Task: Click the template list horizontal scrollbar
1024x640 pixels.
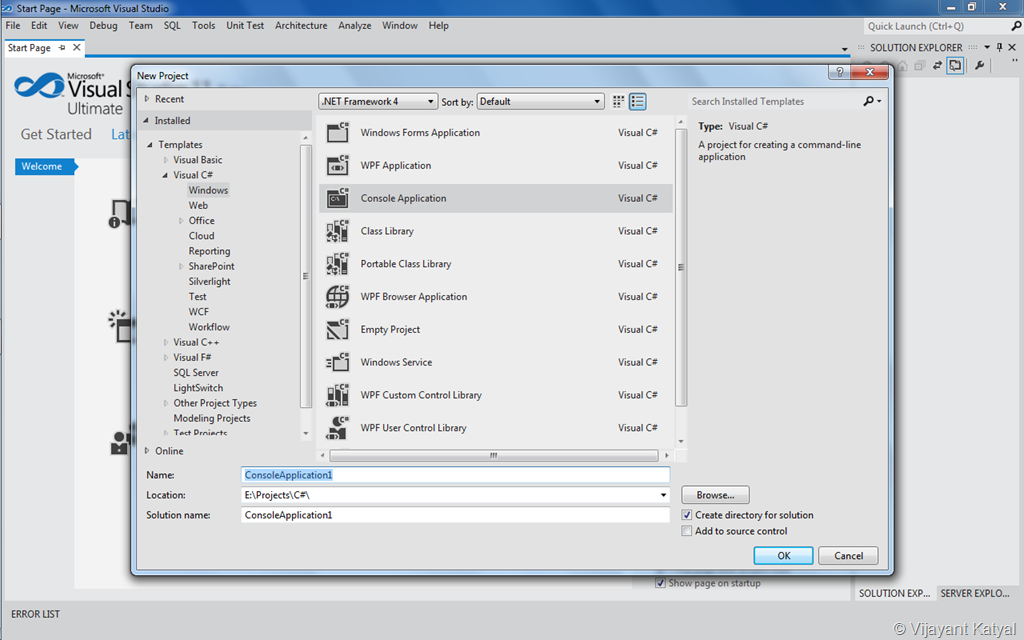Action: click(494, 455)
